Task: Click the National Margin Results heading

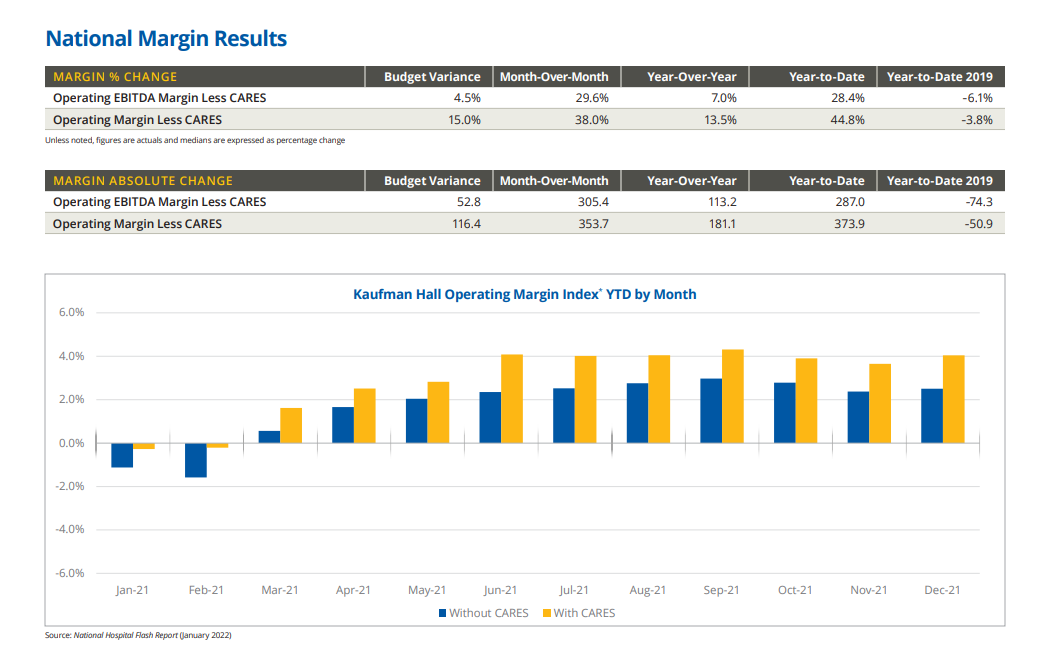Action: click(166, 38)
